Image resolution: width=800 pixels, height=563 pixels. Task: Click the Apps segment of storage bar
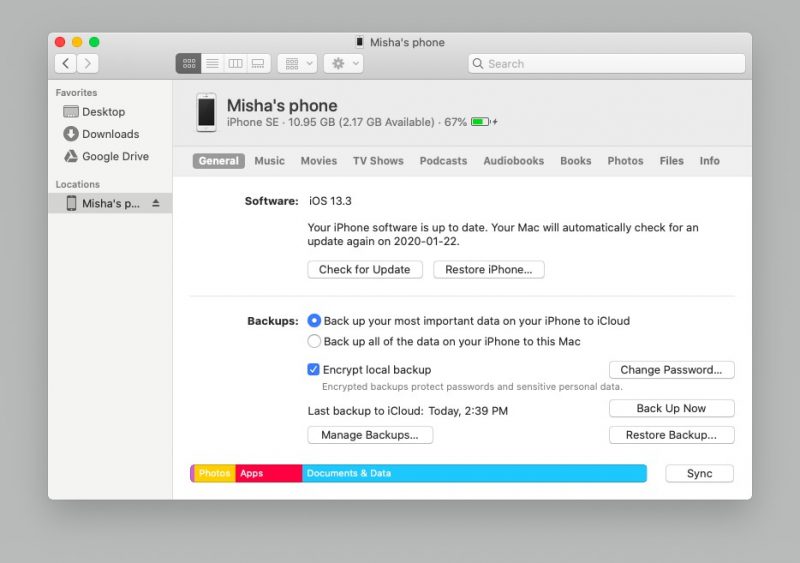click(x=268, y=473)
